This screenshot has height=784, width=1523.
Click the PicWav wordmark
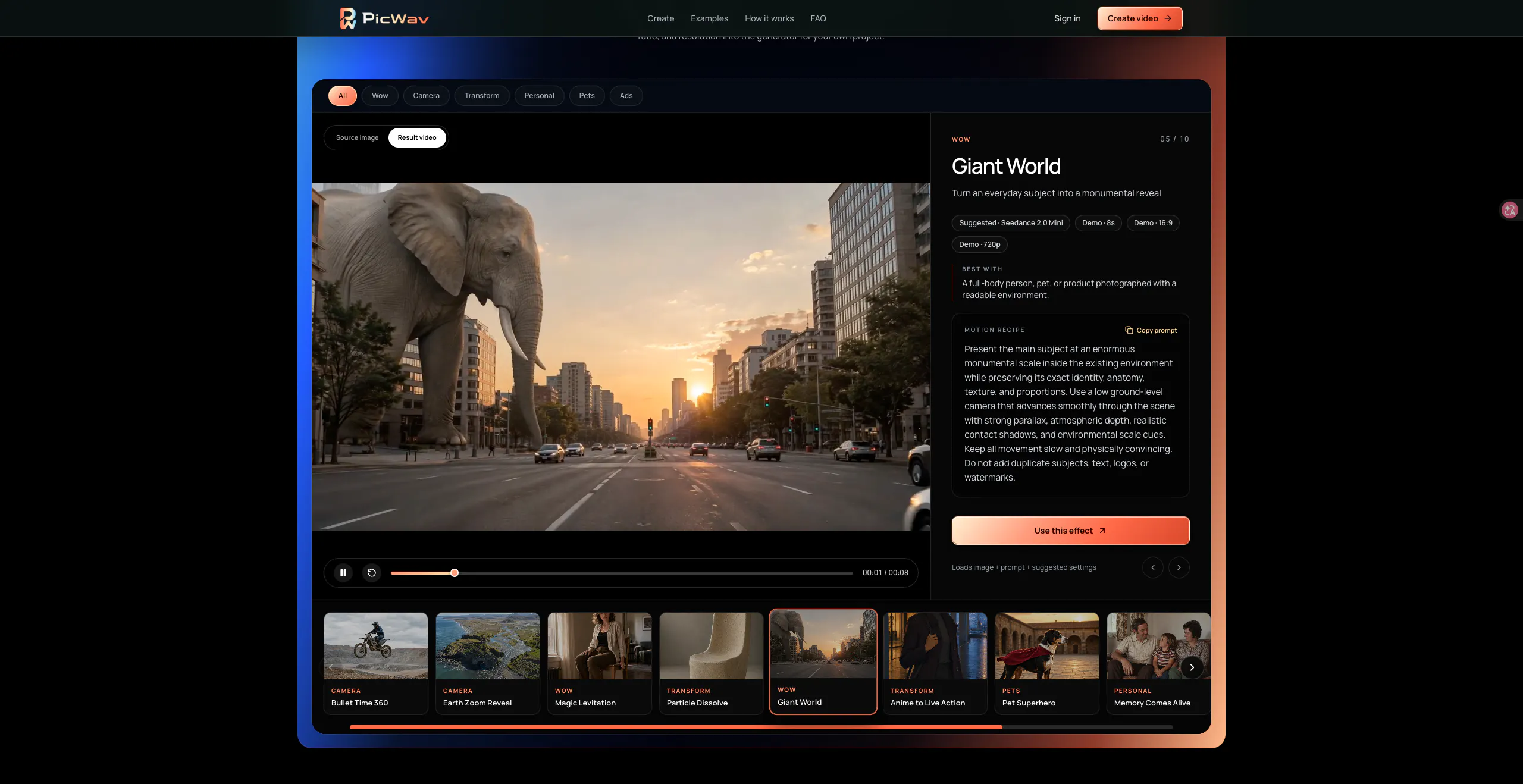(x=396, y=19)
